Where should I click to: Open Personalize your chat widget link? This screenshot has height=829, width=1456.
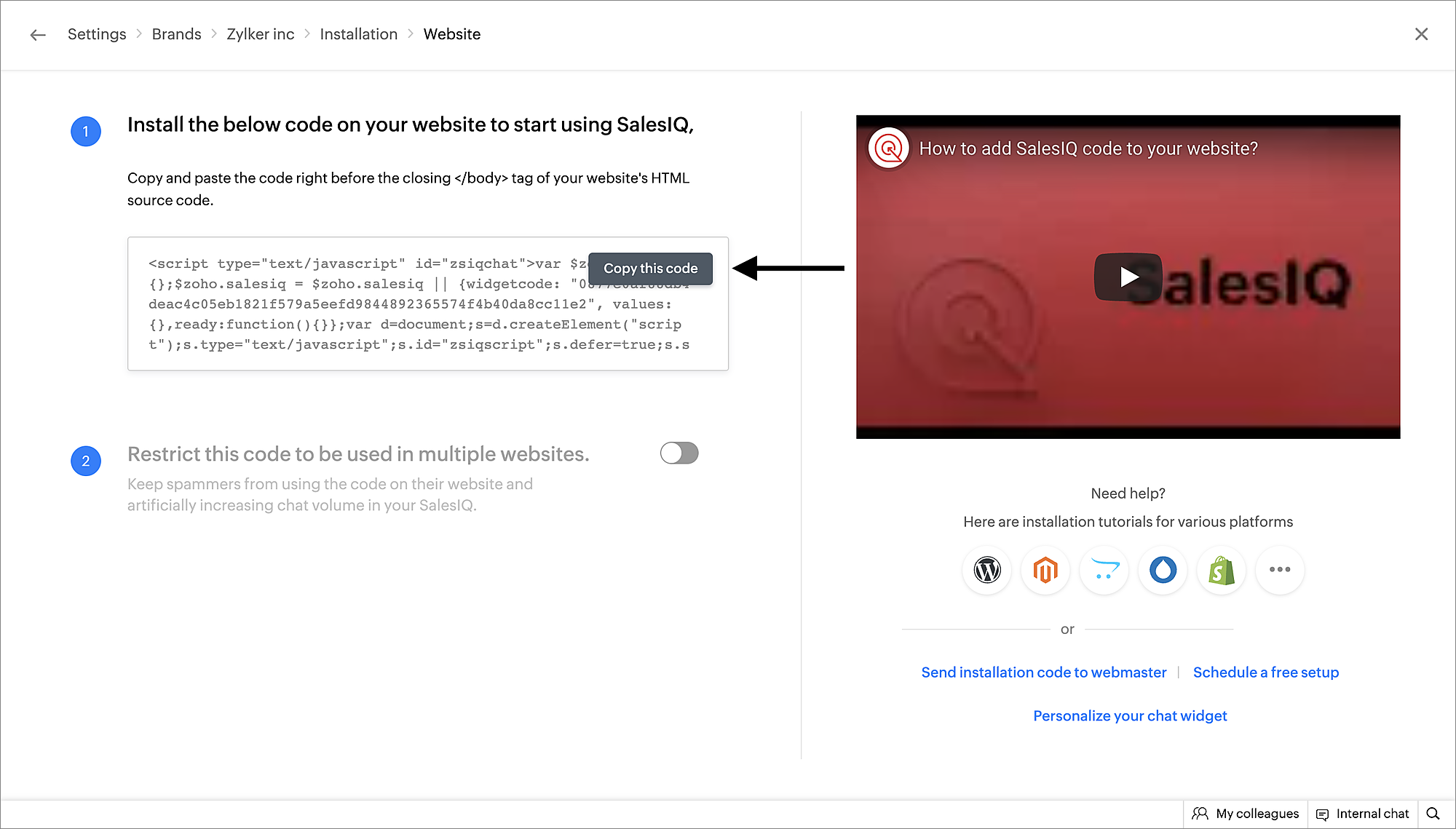1130,716
